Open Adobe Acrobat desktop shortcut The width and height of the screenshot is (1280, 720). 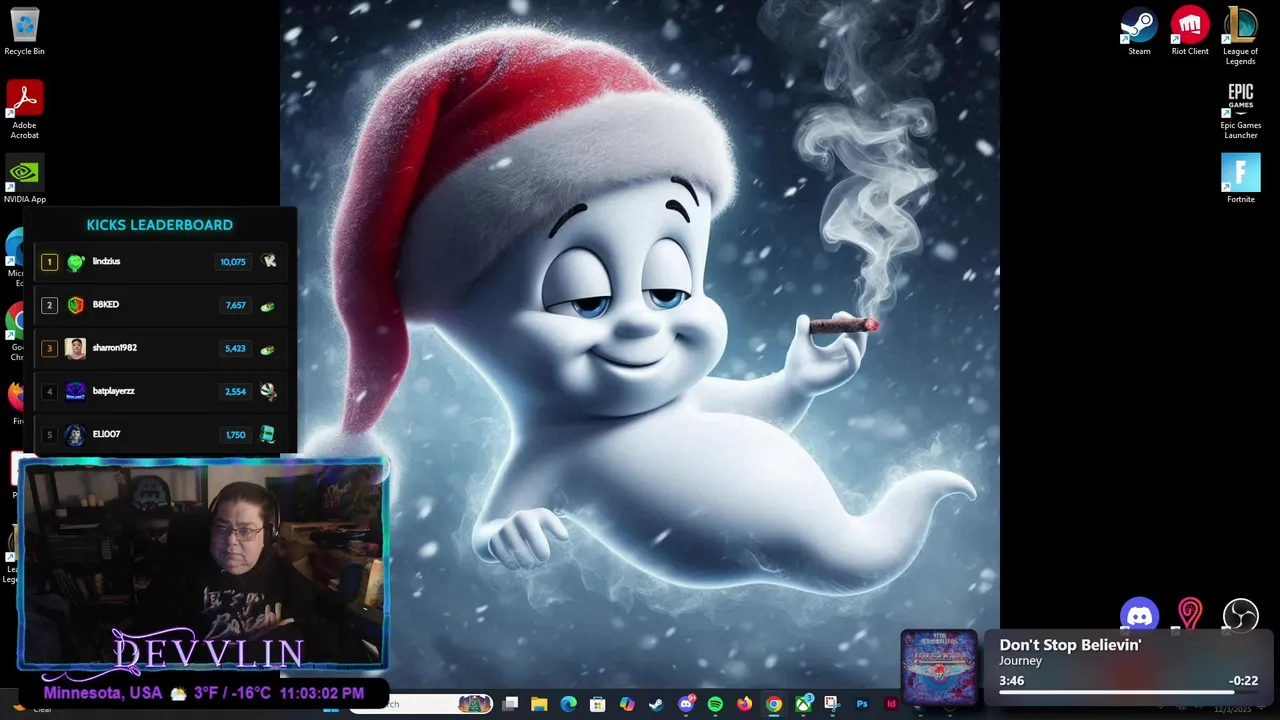[24, 109]
